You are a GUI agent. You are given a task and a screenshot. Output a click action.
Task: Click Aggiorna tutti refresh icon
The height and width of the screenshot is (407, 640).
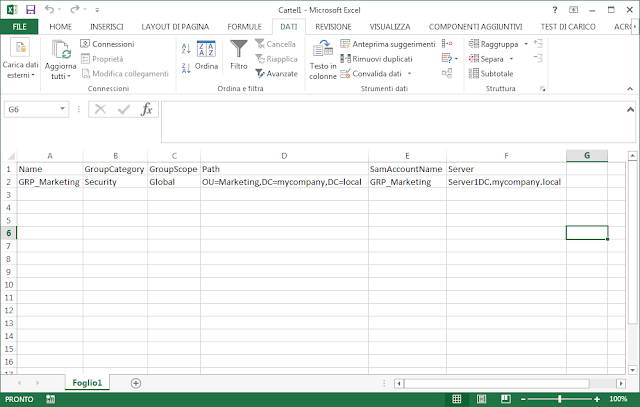coord(60,49)
